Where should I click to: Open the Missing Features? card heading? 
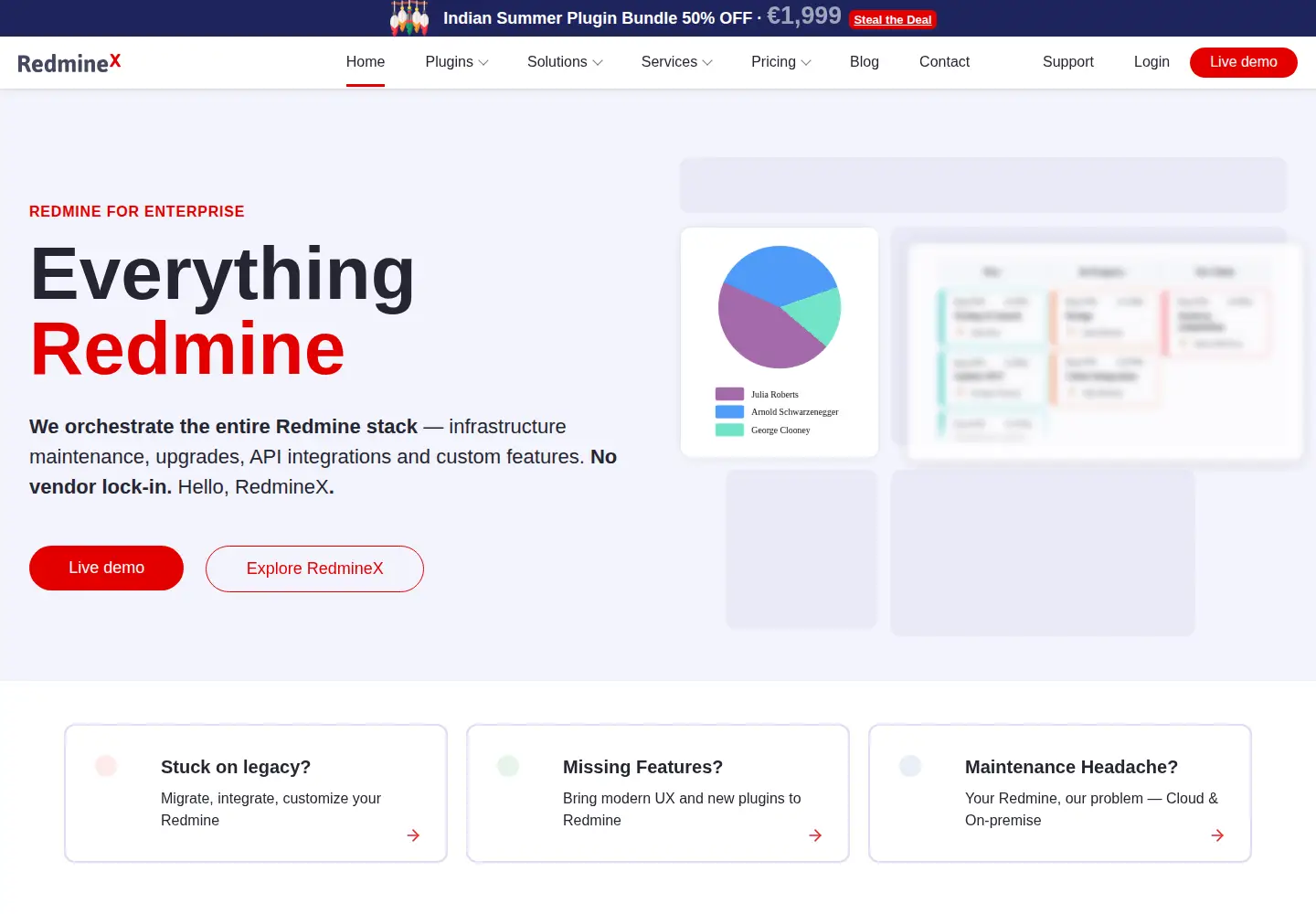(x=642, y=767)
